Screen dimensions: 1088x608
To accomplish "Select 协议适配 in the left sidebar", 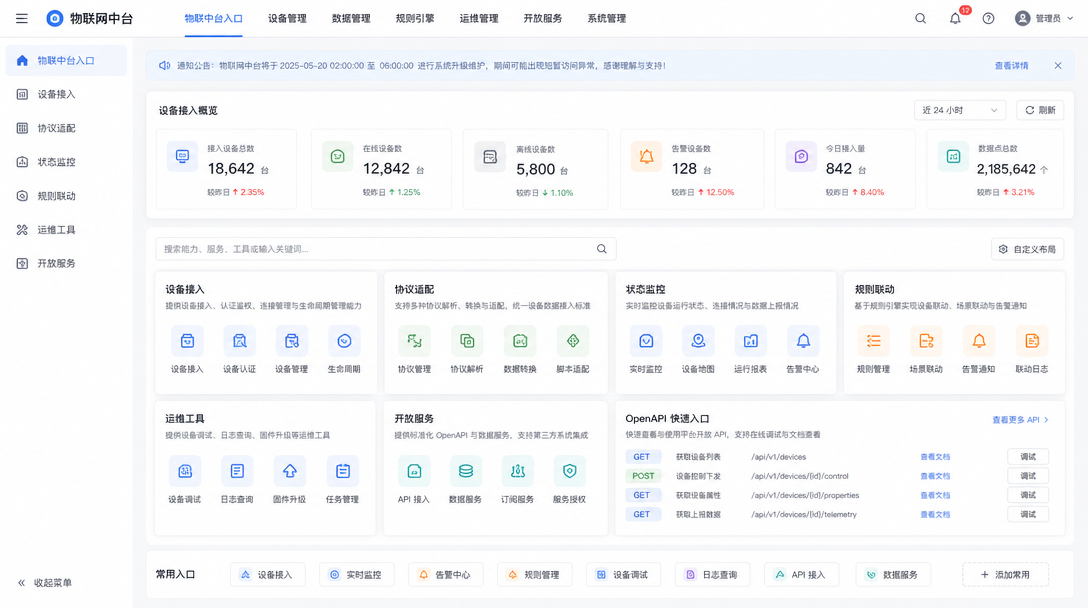I will click(66, 128).
